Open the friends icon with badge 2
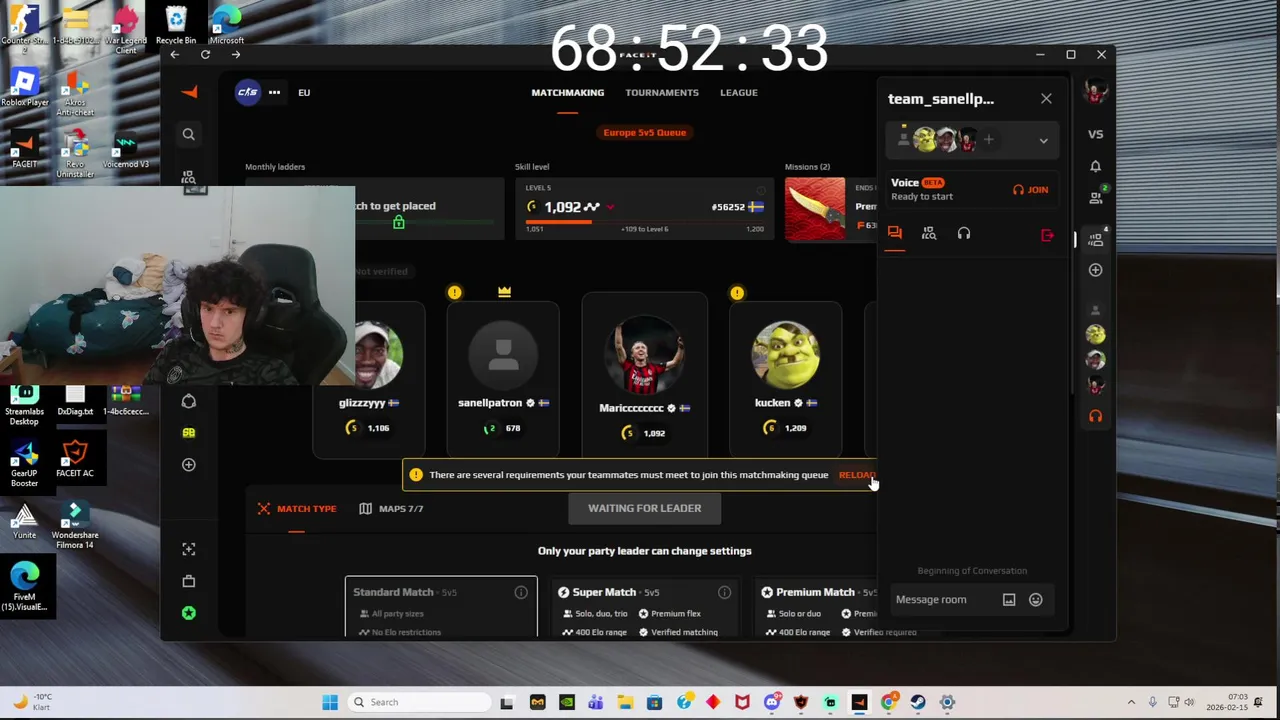This screenshot has height=720, width=1280. click(x=1096, y=197)
